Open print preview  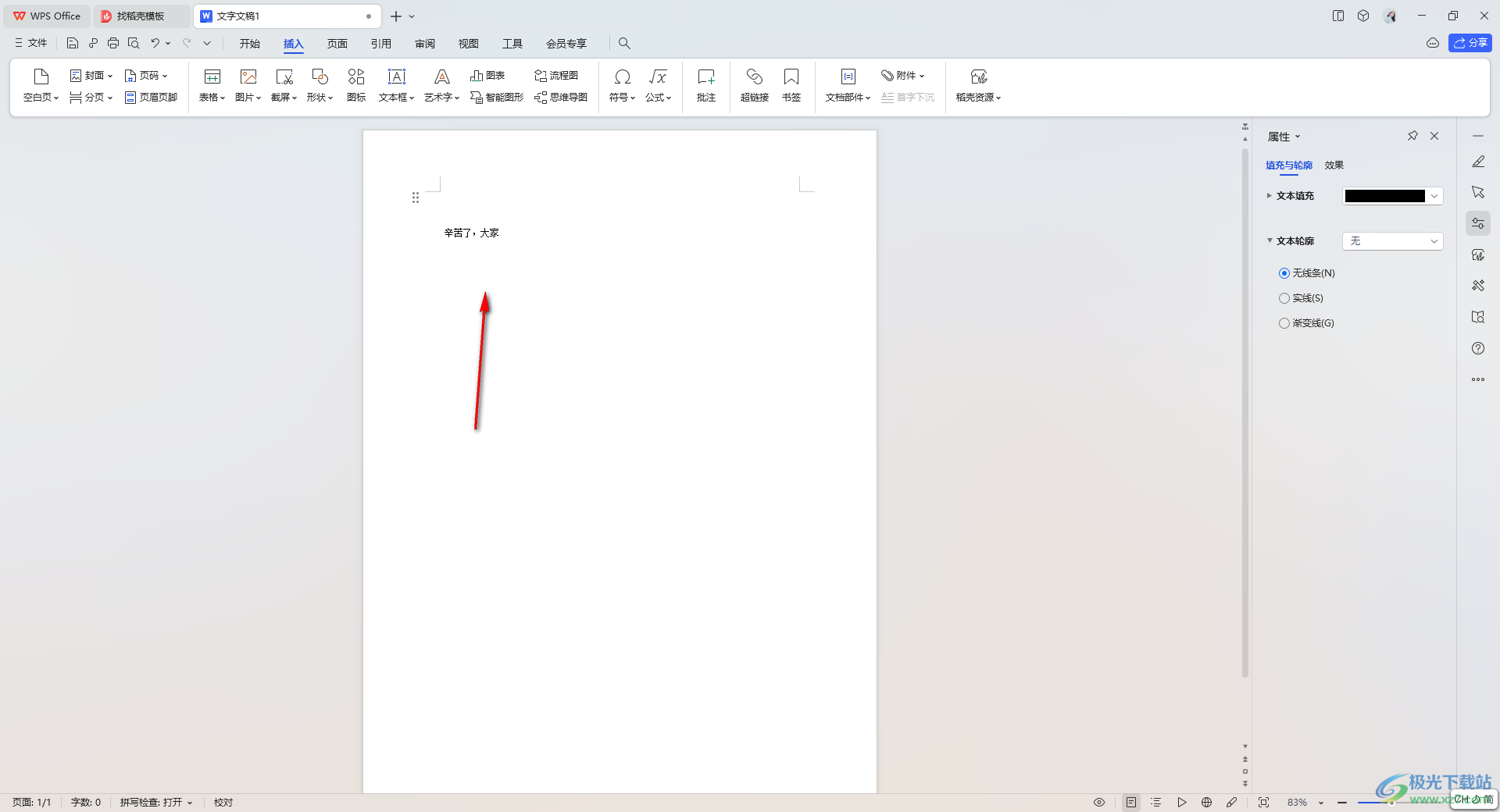[x=134, y=44]
